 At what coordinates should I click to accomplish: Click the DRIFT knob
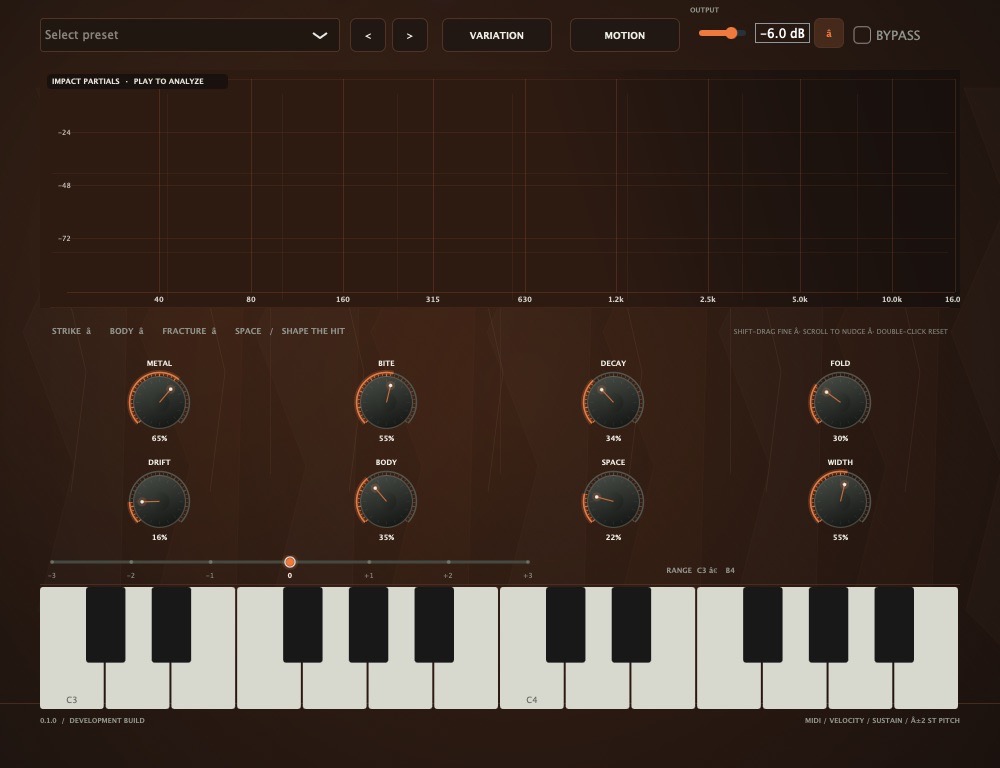(x=159, y=501)
